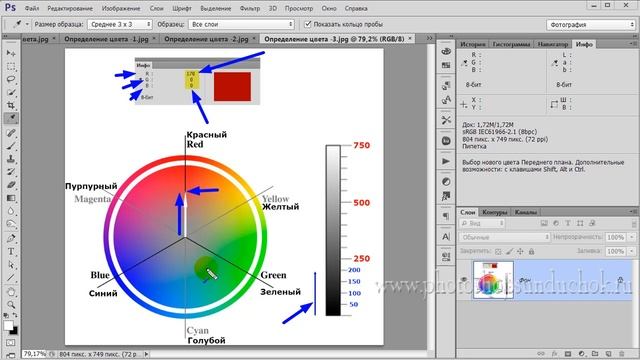Select the Dodge tool
Screen dimensions: 640x360
[11, 224]
